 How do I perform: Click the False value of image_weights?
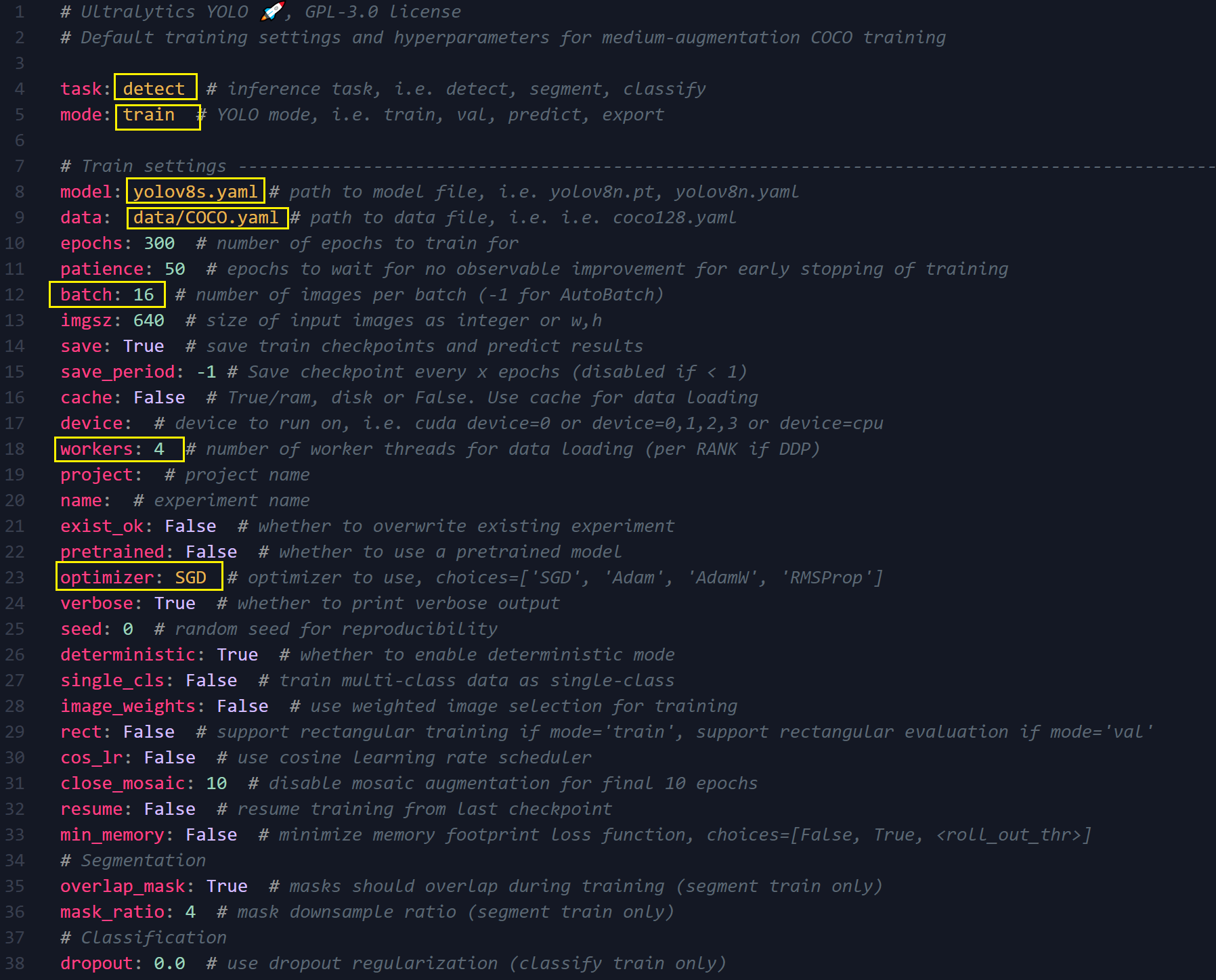(x=243, y=706)
